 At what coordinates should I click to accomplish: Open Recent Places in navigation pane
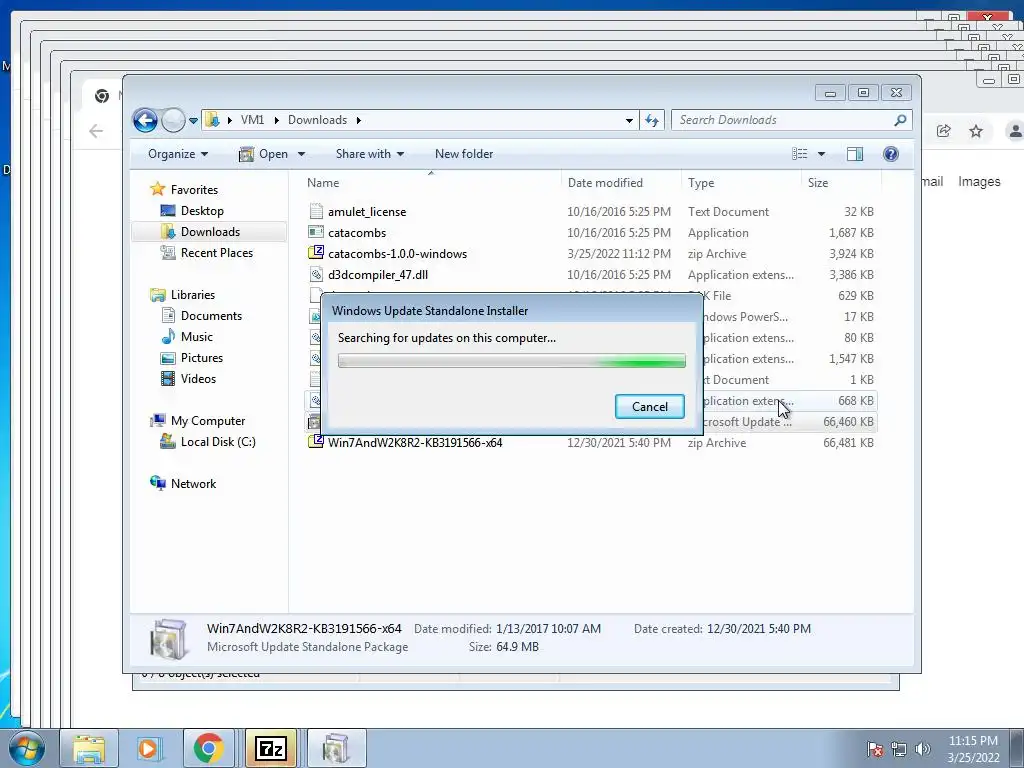pos(216,253)
